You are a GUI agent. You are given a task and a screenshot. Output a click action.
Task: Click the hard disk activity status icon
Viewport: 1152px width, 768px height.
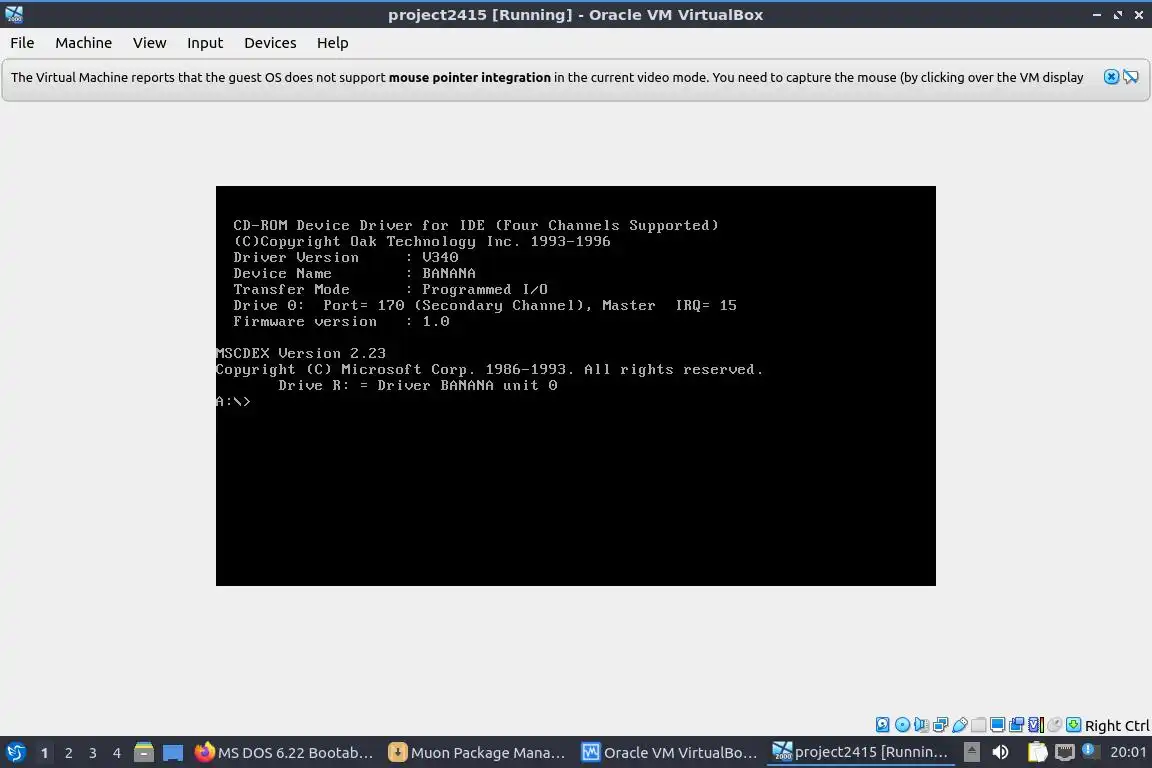click(x=882, y=725)
